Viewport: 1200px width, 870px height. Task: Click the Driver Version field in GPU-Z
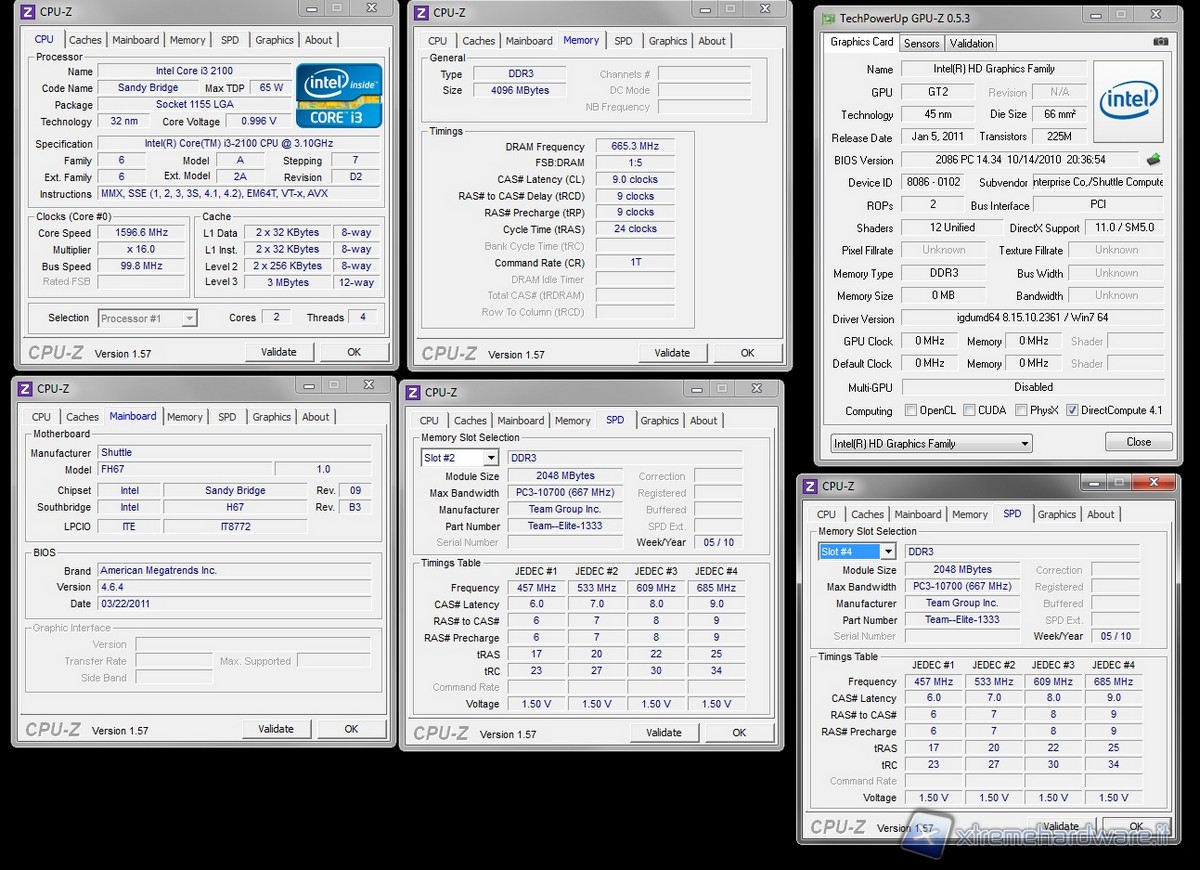pos(1032,318)
